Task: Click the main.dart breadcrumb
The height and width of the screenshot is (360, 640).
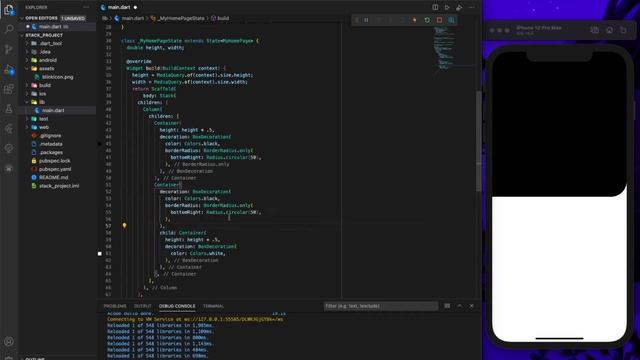Action: tap(129, 18)
